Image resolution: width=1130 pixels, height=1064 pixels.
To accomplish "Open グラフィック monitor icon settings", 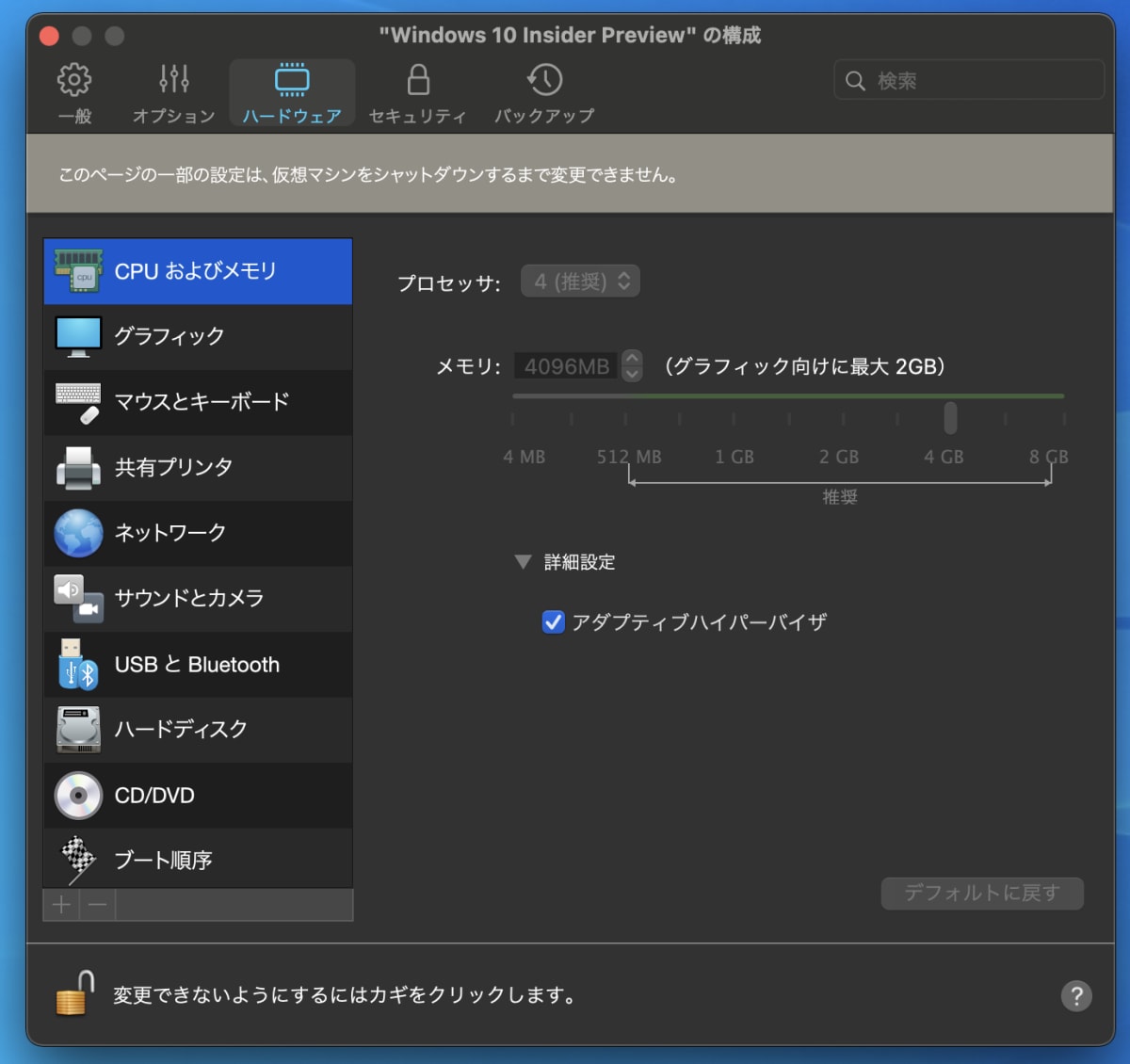I will [78, 337].
